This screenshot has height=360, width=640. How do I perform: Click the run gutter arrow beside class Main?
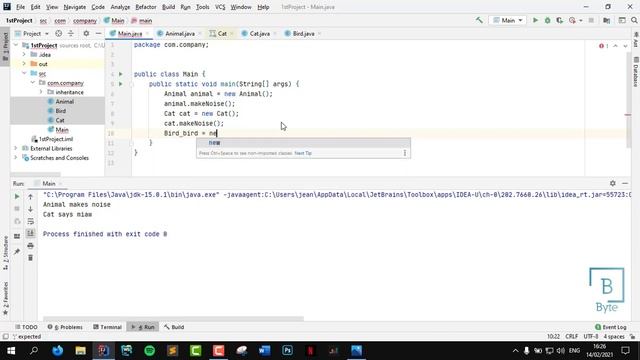click(121, 74)
